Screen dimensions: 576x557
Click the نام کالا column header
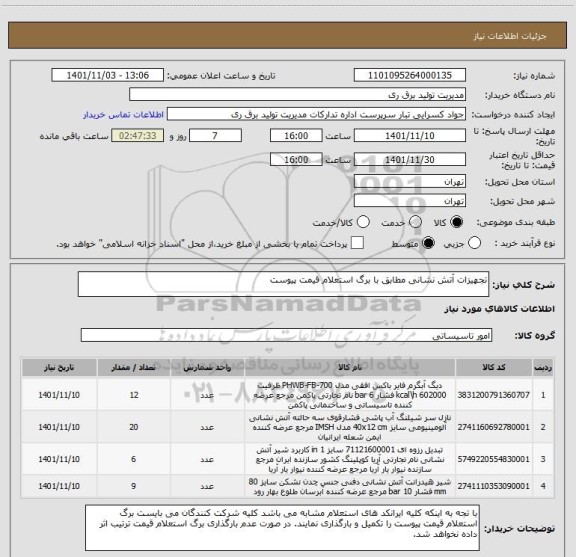[x=350, y=367]
